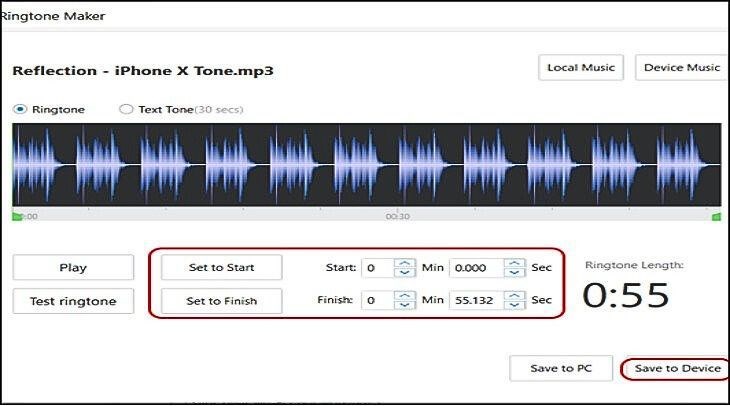Decrease the Start seconds stepper
Screen dimensions: 730x406
click(x=514, y=273)
